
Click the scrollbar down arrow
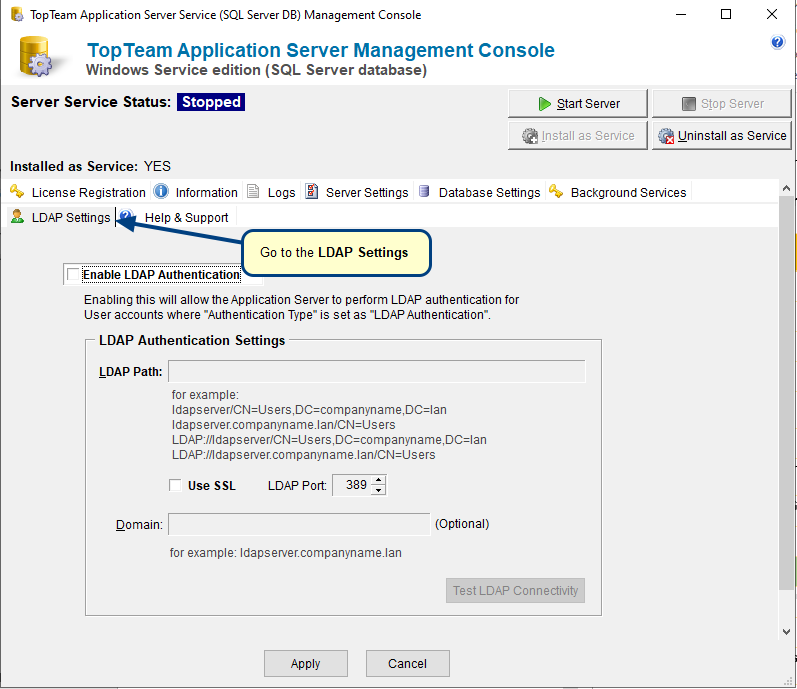pos(786,632)
